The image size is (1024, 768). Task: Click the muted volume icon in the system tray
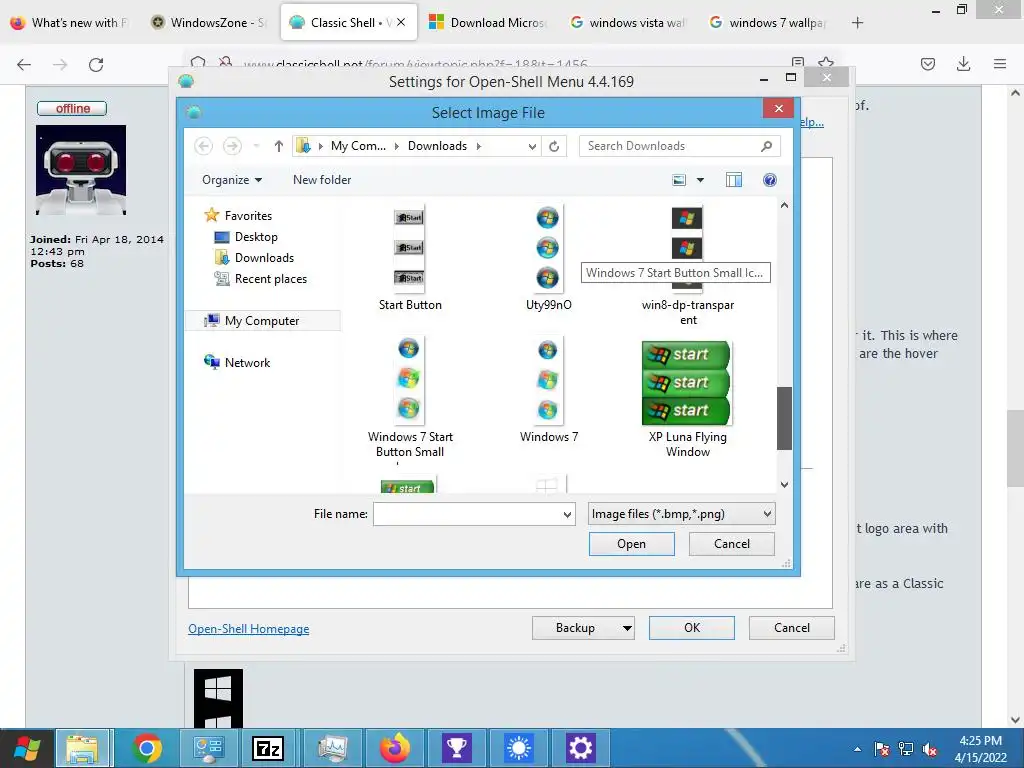coord(930,750)
